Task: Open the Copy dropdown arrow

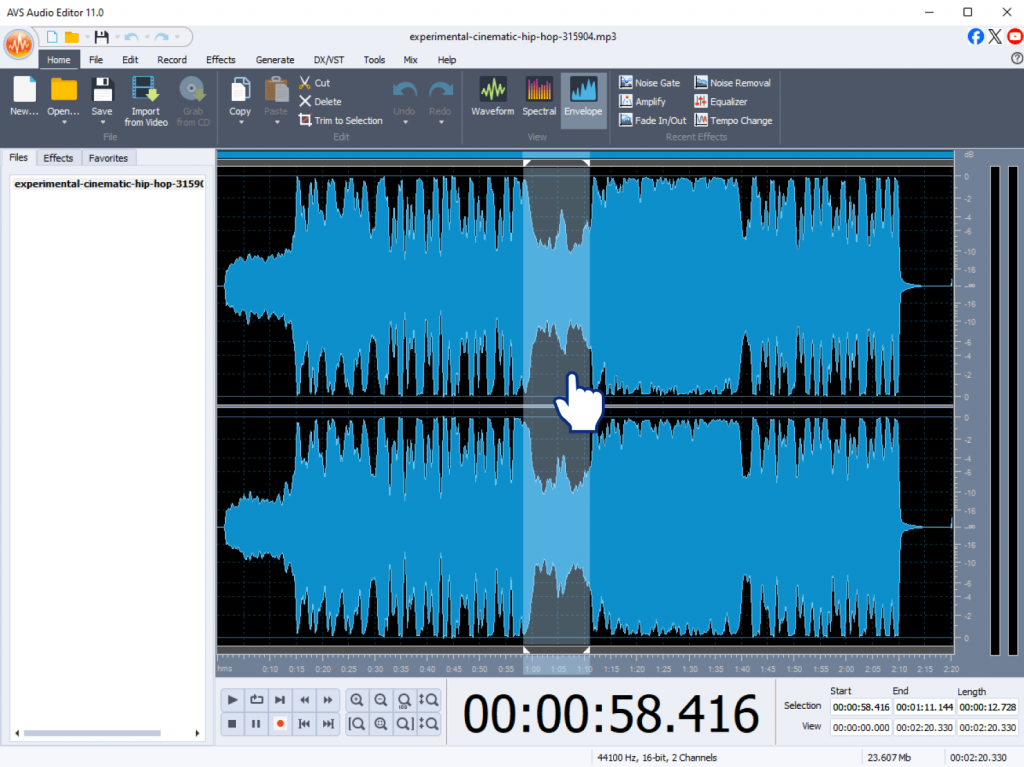Action: click(x=240, y=124)
